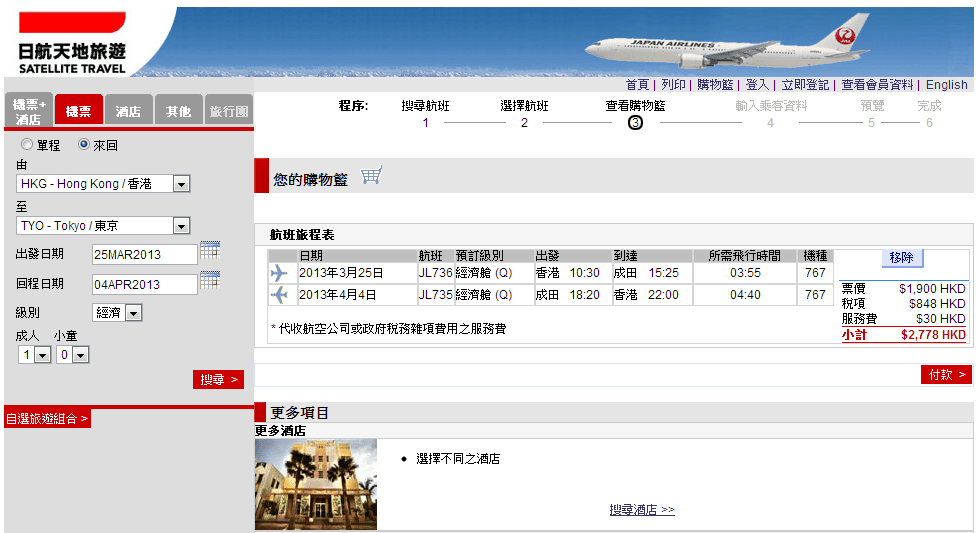
Task: Open the 成人 adult count dropdown
Action: [42, 355]
